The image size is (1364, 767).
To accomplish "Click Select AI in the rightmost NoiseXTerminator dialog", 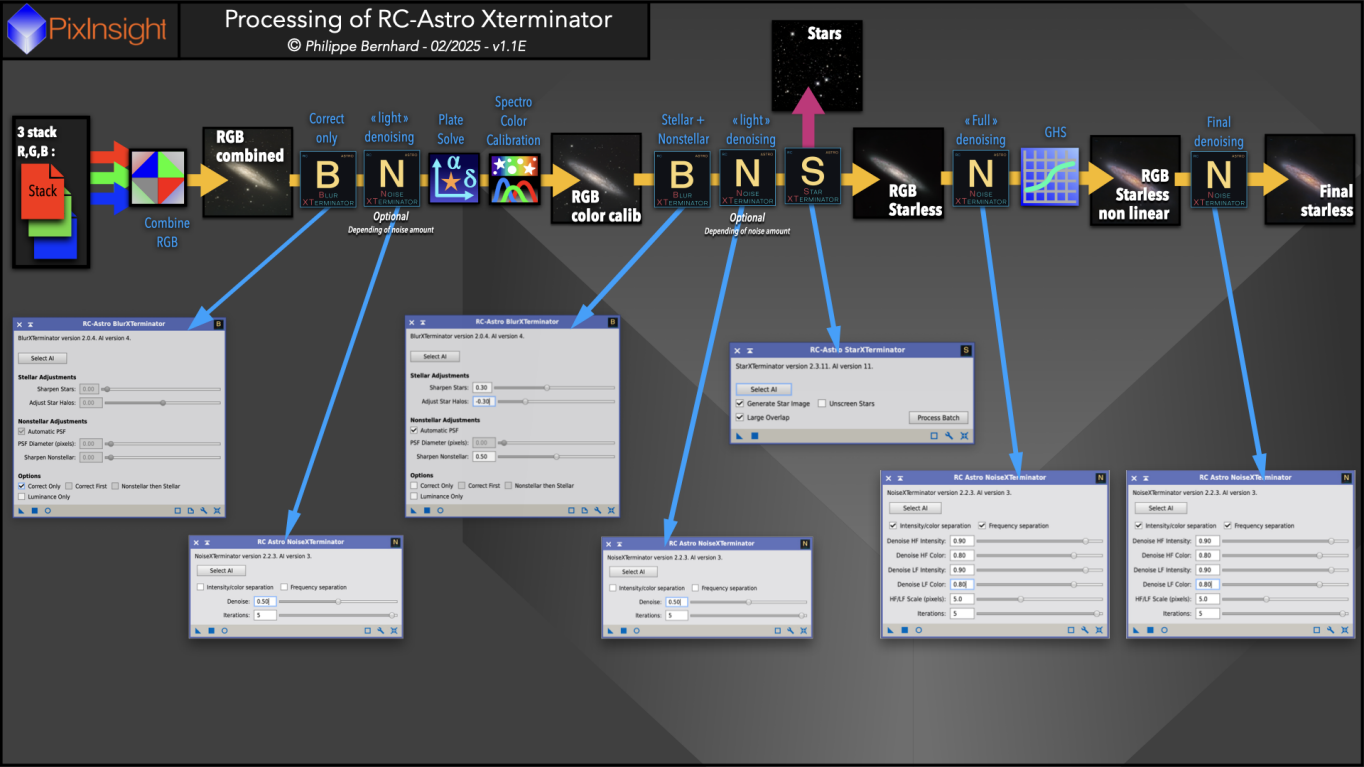I will 1159,508.
